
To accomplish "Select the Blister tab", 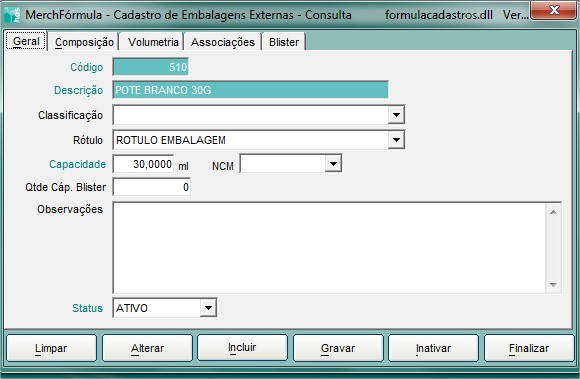I will 284,42.
